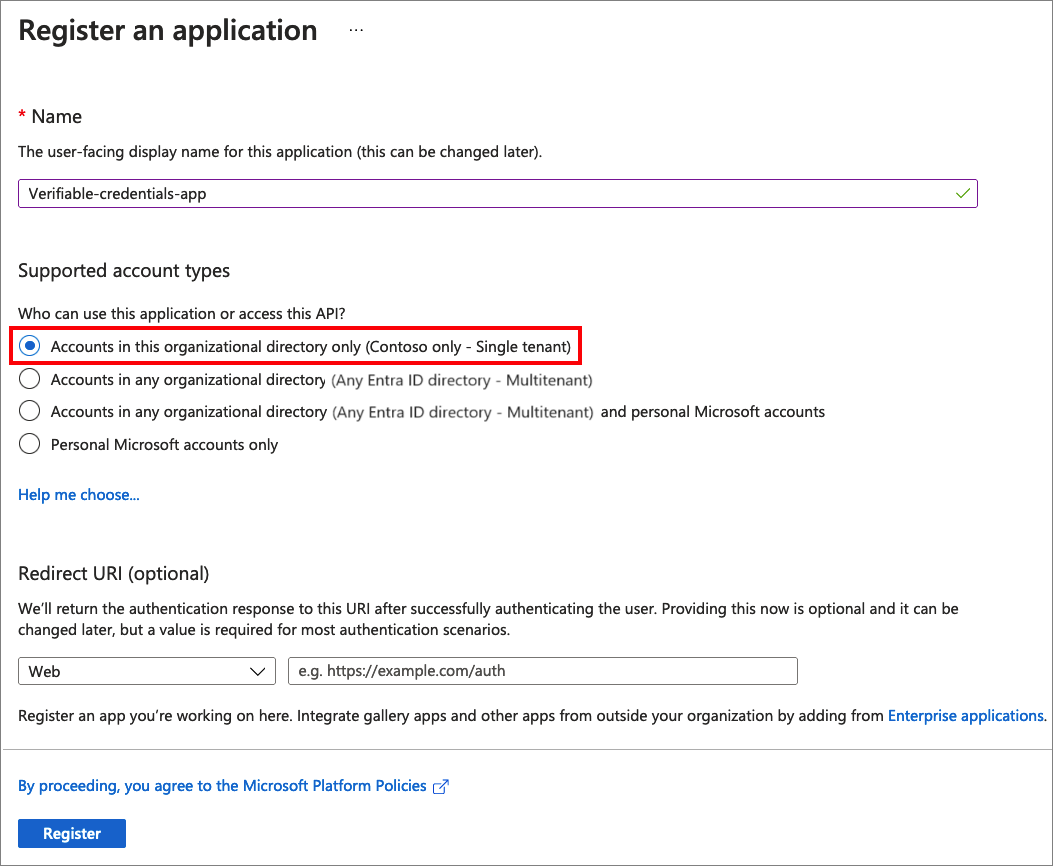
Task: Click the green checkmark in Name field
Action: pos(963,193)
